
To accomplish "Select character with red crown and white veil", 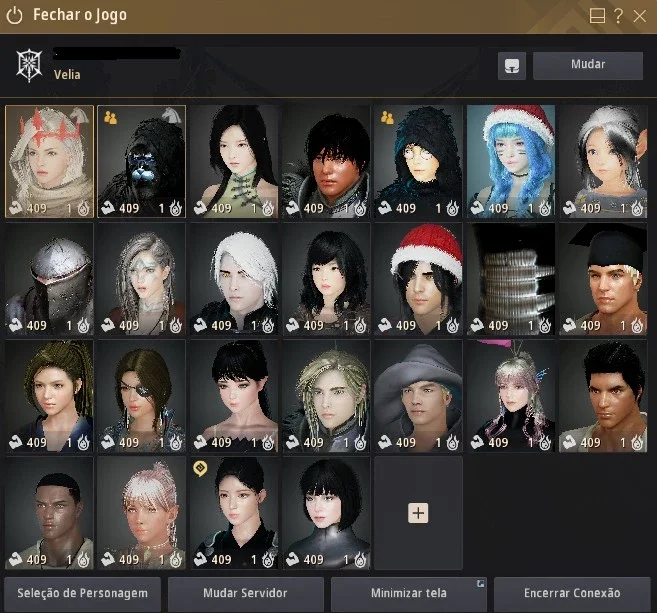I will [x=49, y=161].
